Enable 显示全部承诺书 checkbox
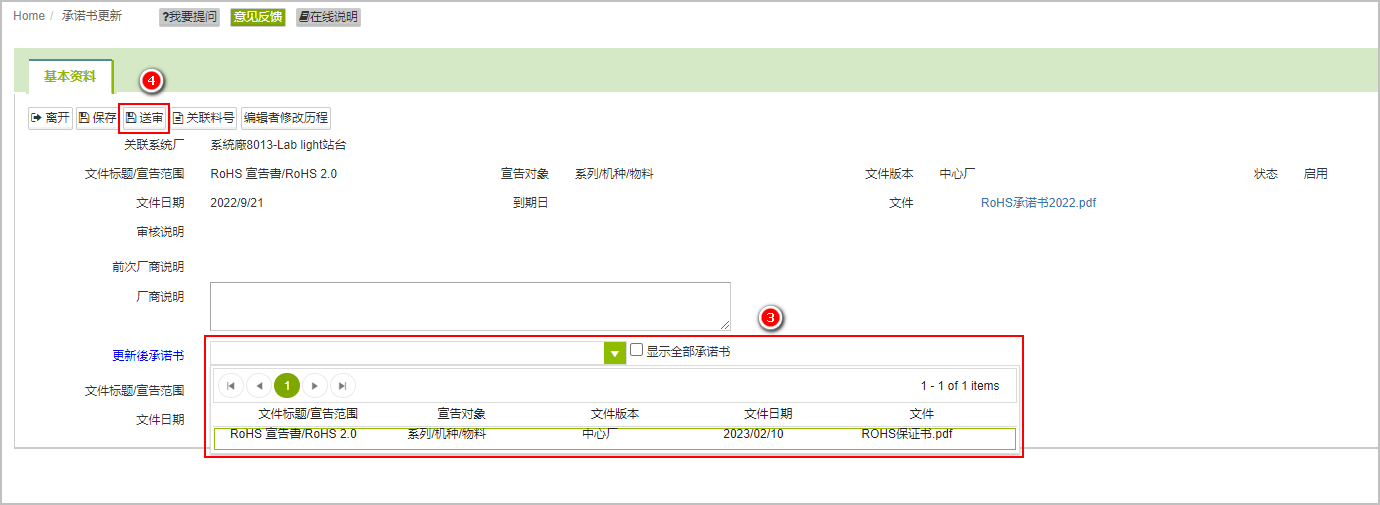The height and width of the screenshot is (505, 1380). point(637,350)
